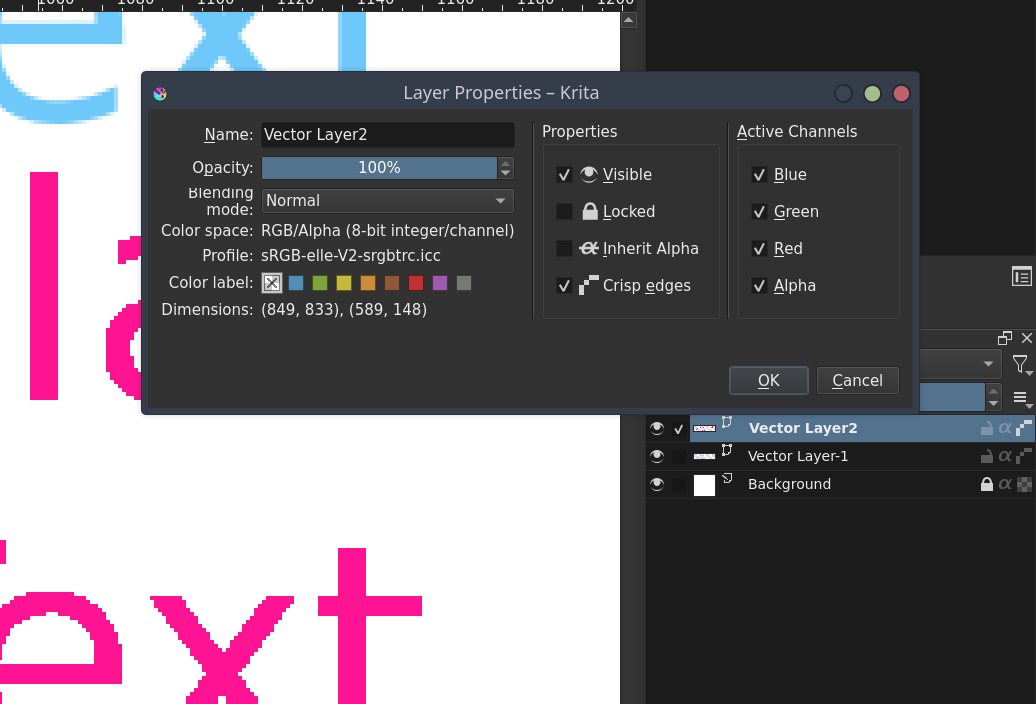1036x704 pixels.
Task: Cancel the Layer Properties dialog
Action: tap(858, 380)
